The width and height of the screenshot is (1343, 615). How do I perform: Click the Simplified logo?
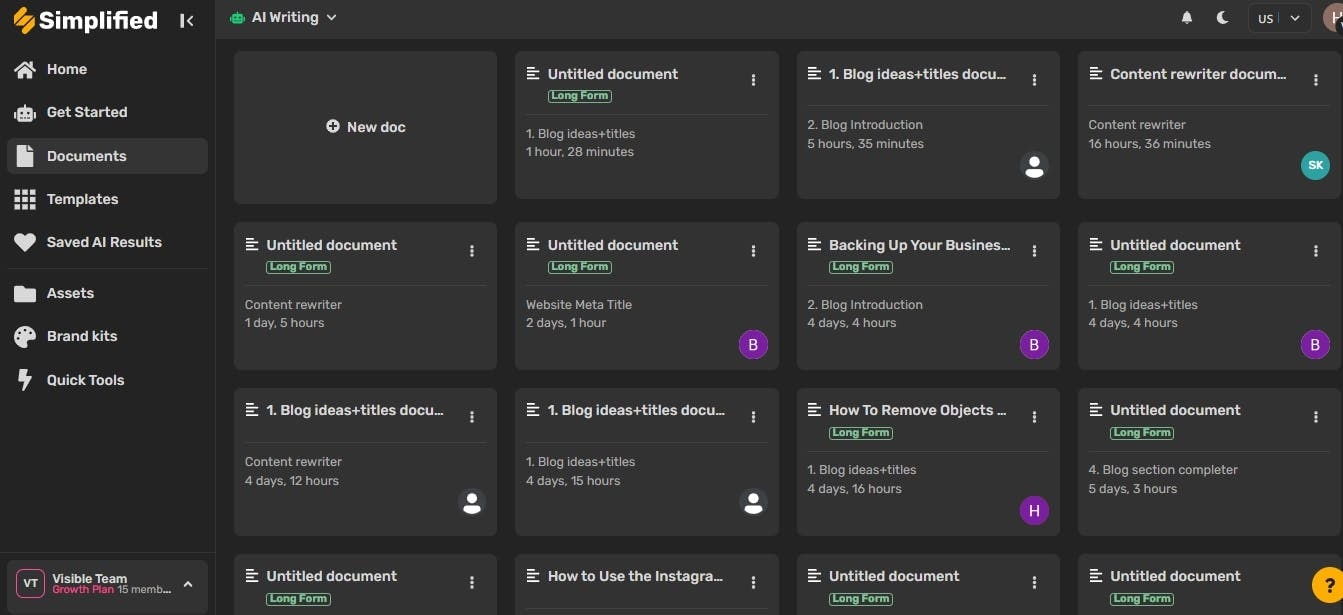tap(85, 20)
